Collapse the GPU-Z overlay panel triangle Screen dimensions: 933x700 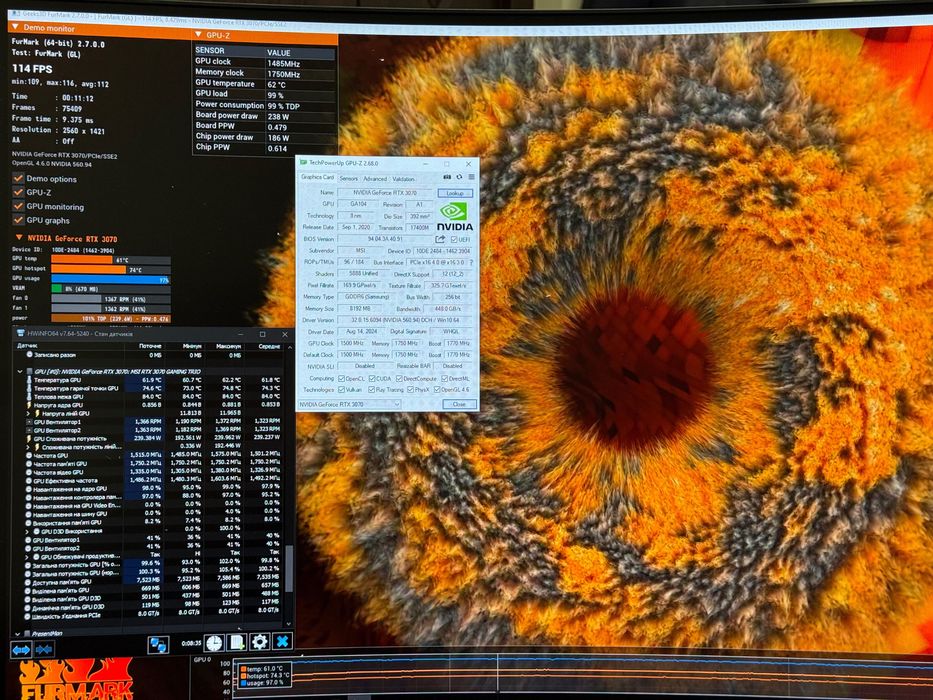click(199, 35)
